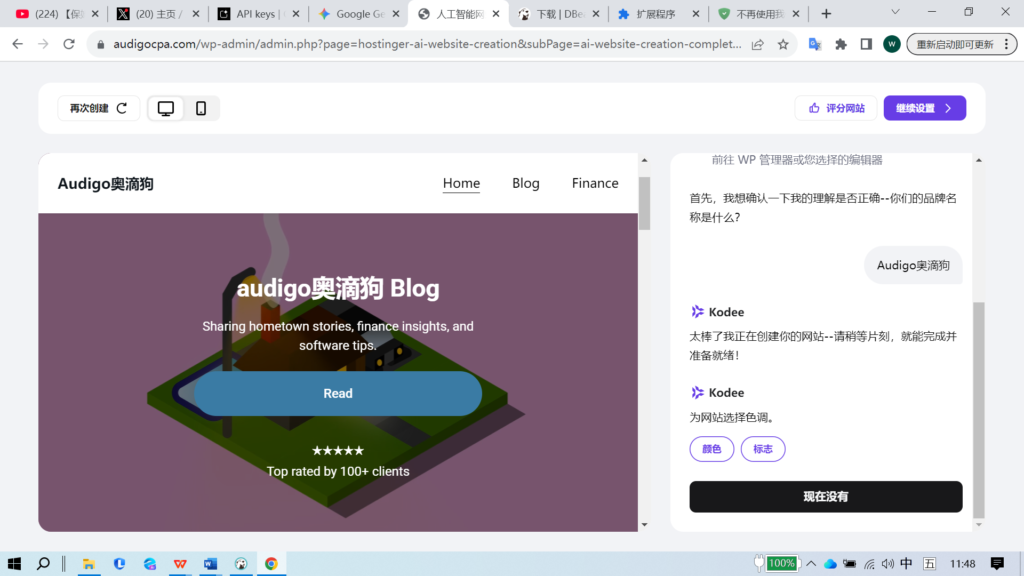Open the Google Translate extension icon

click(x=815, y=44)
